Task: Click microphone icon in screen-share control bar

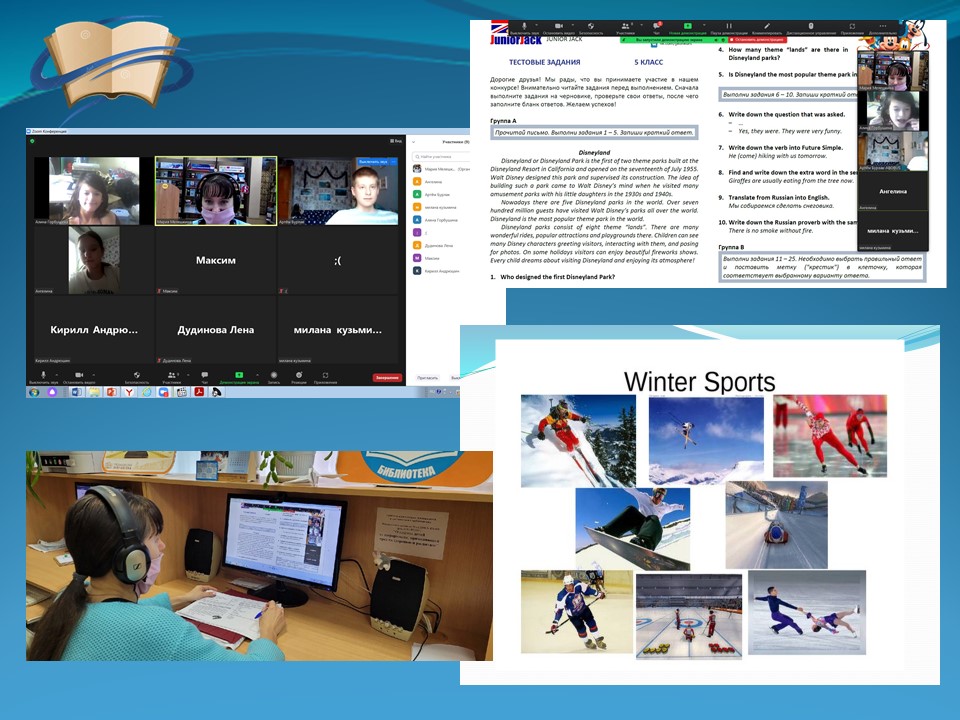Action: (524, 26)
